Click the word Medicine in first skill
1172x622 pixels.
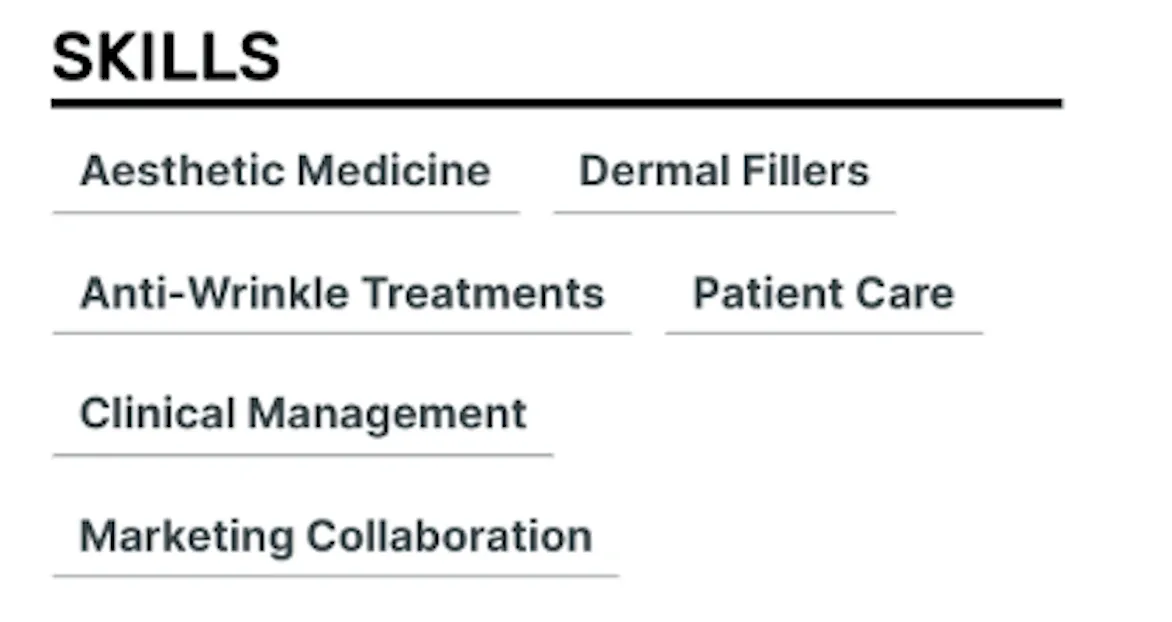pyautogui.click(x=394, y=170)
